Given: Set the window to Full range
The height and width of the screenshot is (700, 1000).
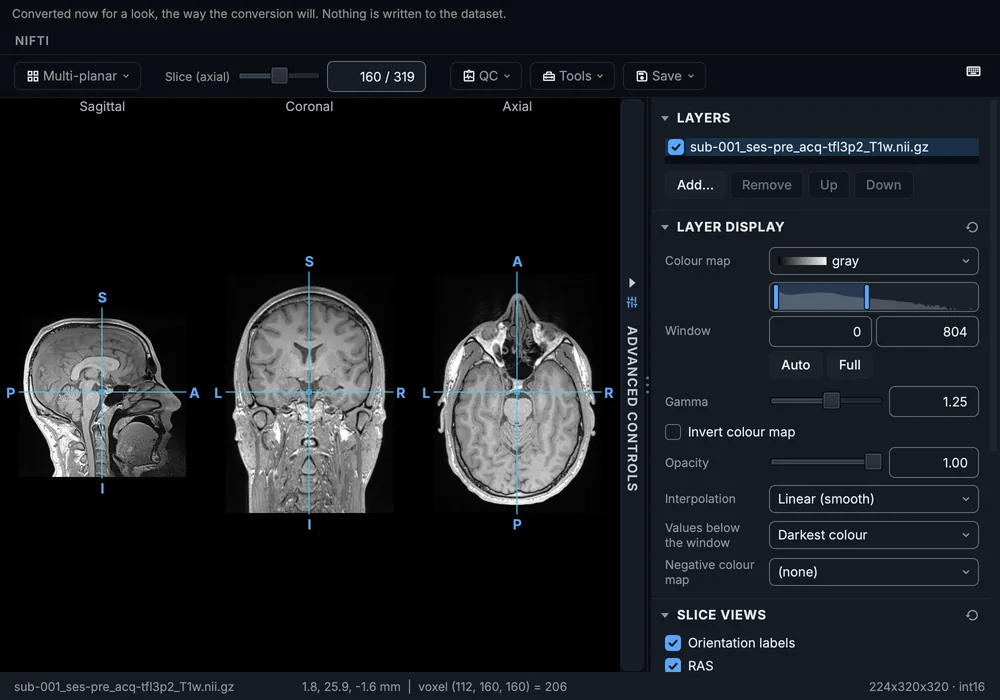Looking at the screenshot, I should tap(849, 365).
